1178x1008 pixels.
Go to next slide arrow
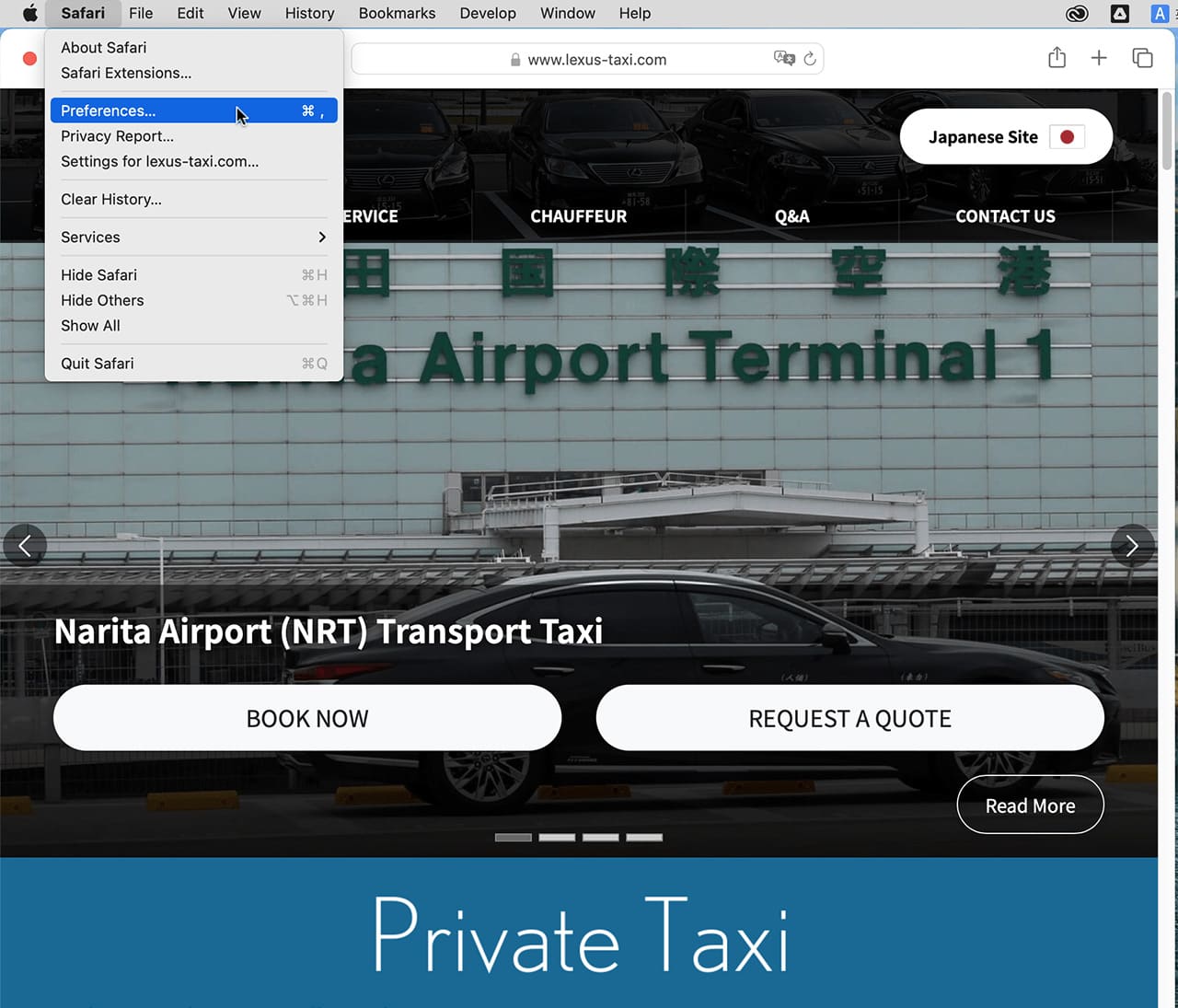(x=1132, y=546)
